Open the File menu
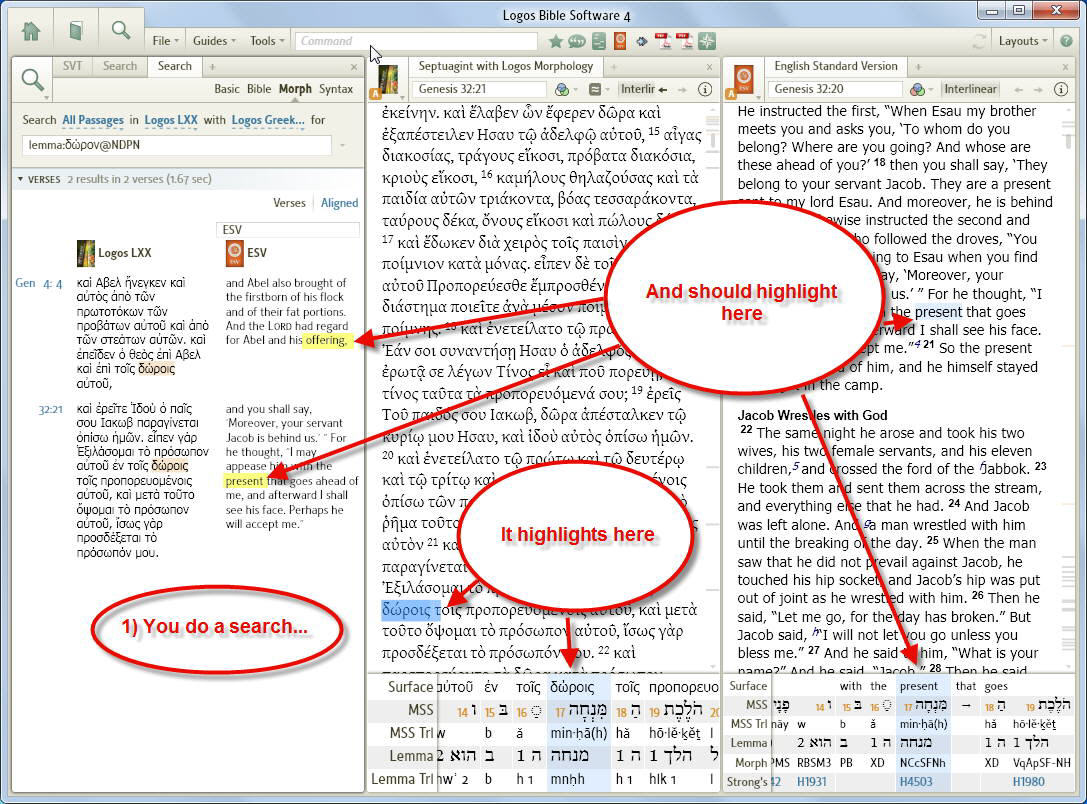 [165, 41]
